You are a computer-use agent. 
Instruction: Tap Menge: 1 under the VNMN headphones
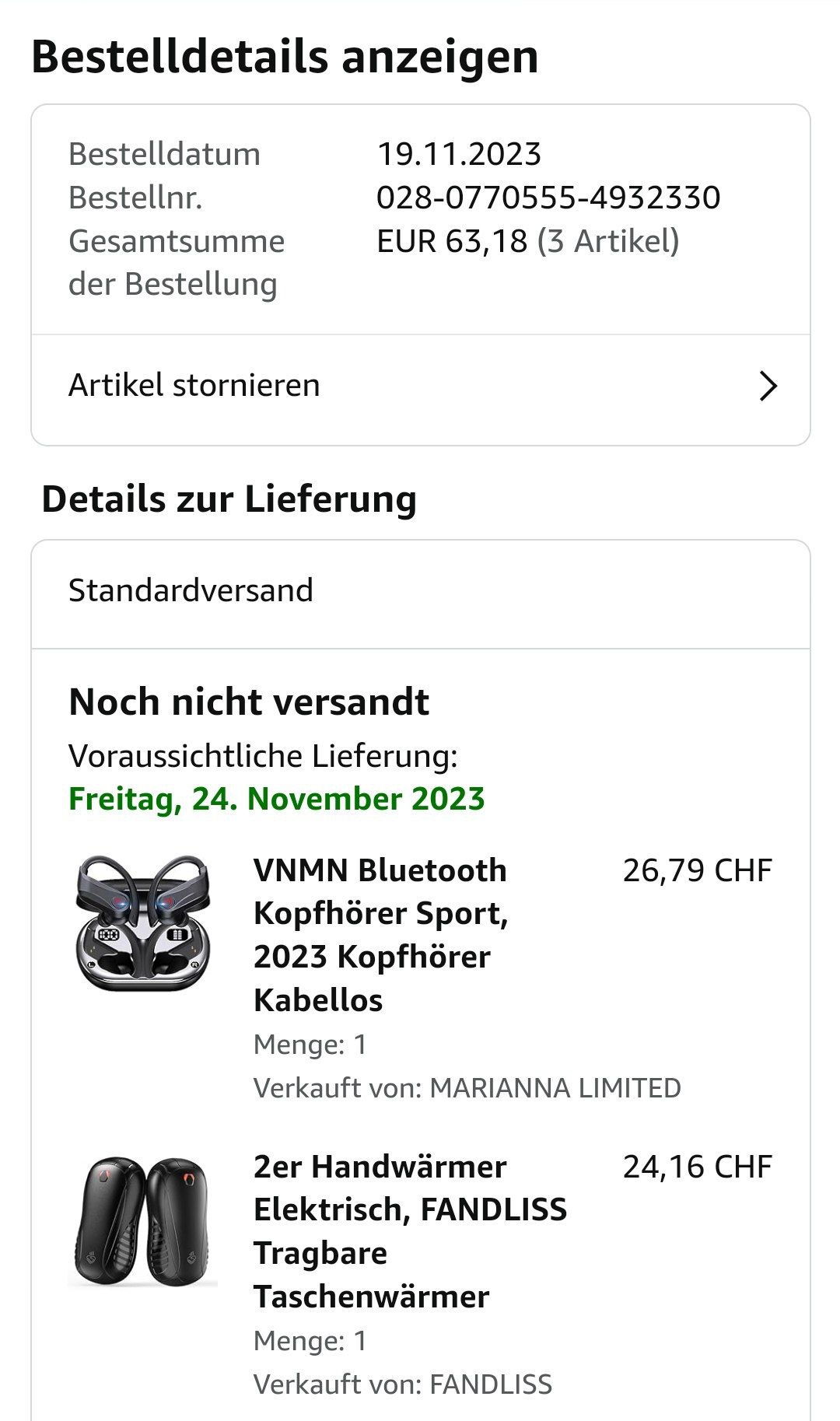pyautogui.click(x=310, y=1044)
